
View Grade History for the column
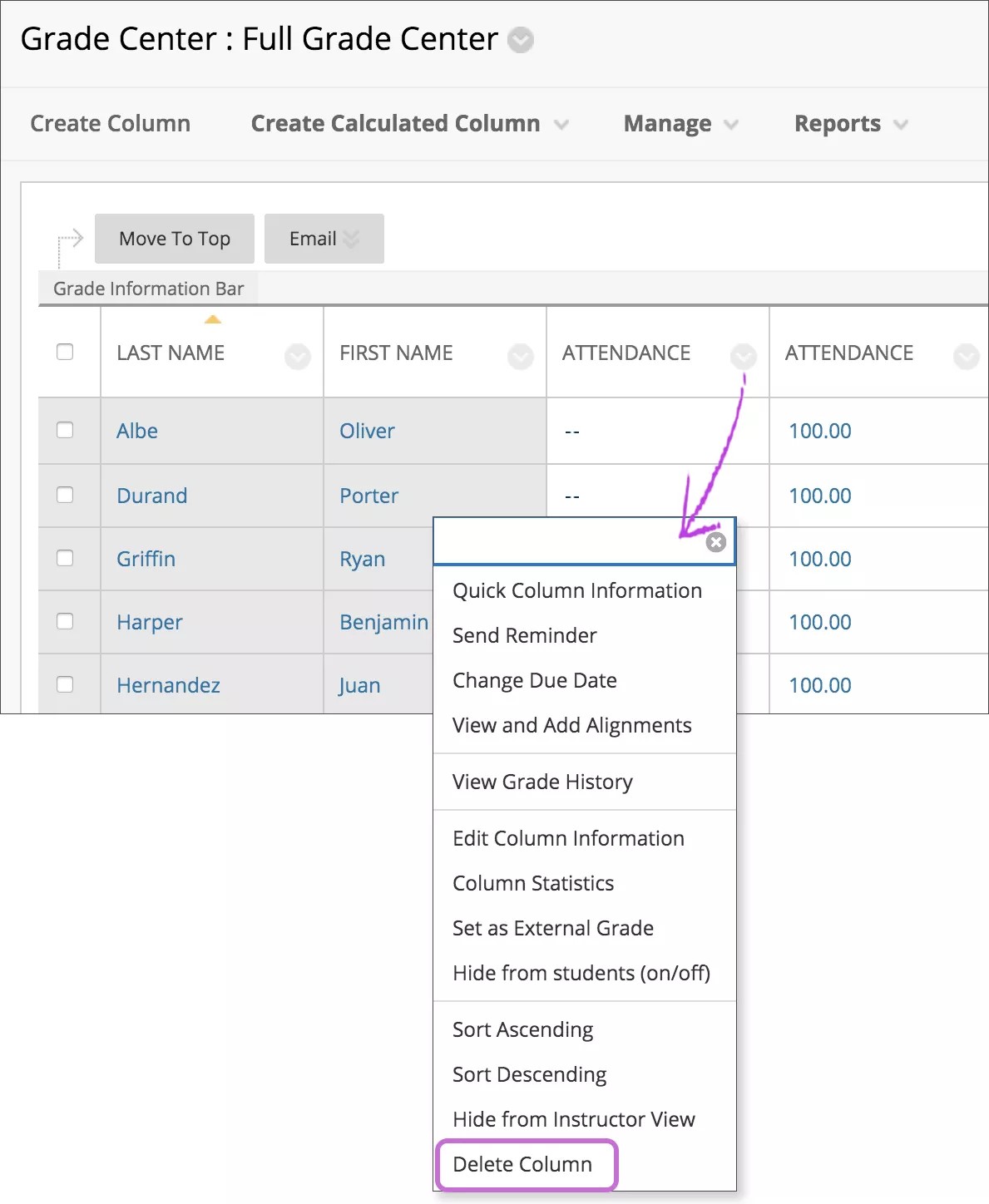(542, 782)
